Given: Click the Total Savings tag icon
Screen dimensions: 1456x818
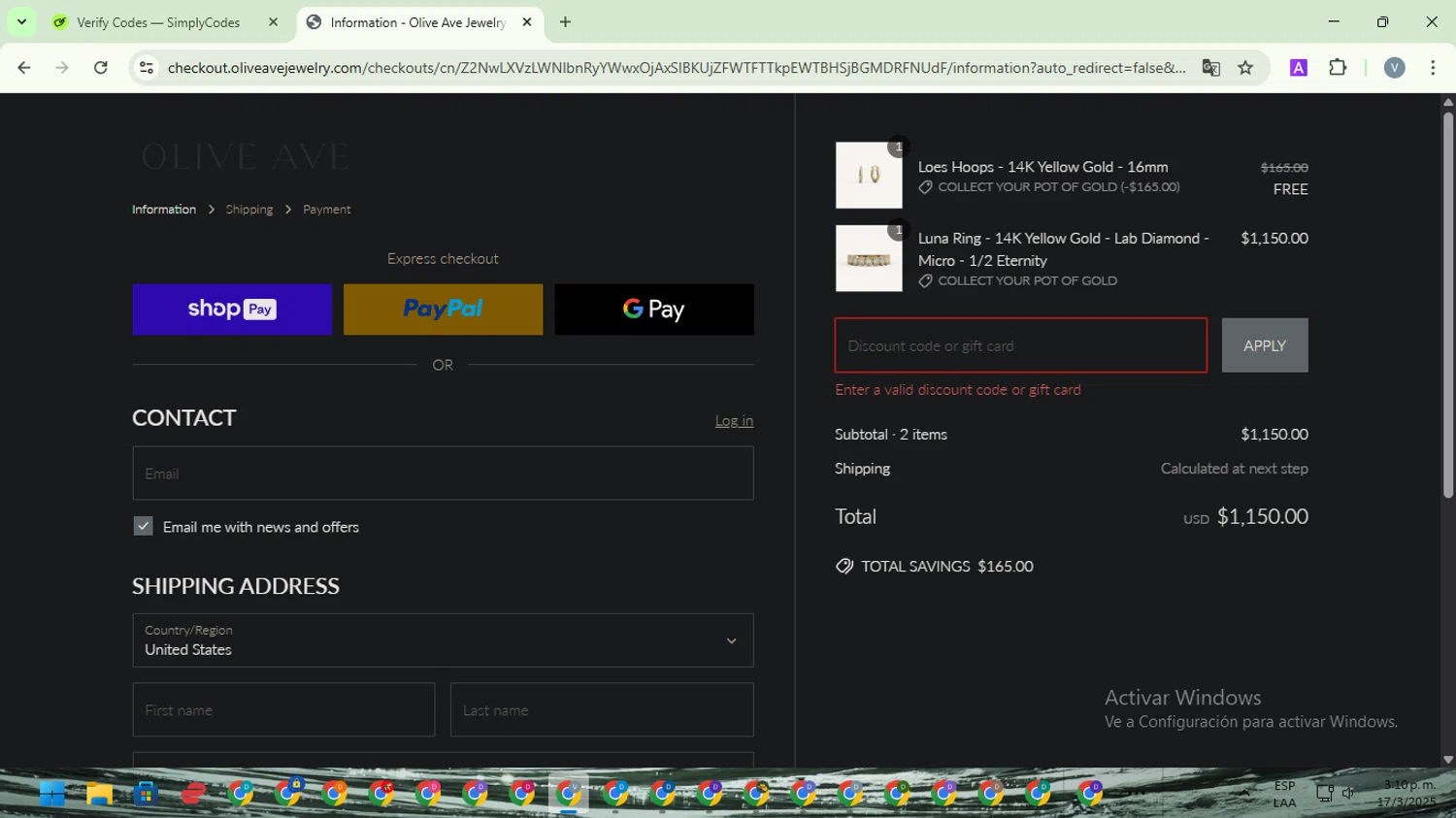Looking at the screenshot, I should 844,567.
